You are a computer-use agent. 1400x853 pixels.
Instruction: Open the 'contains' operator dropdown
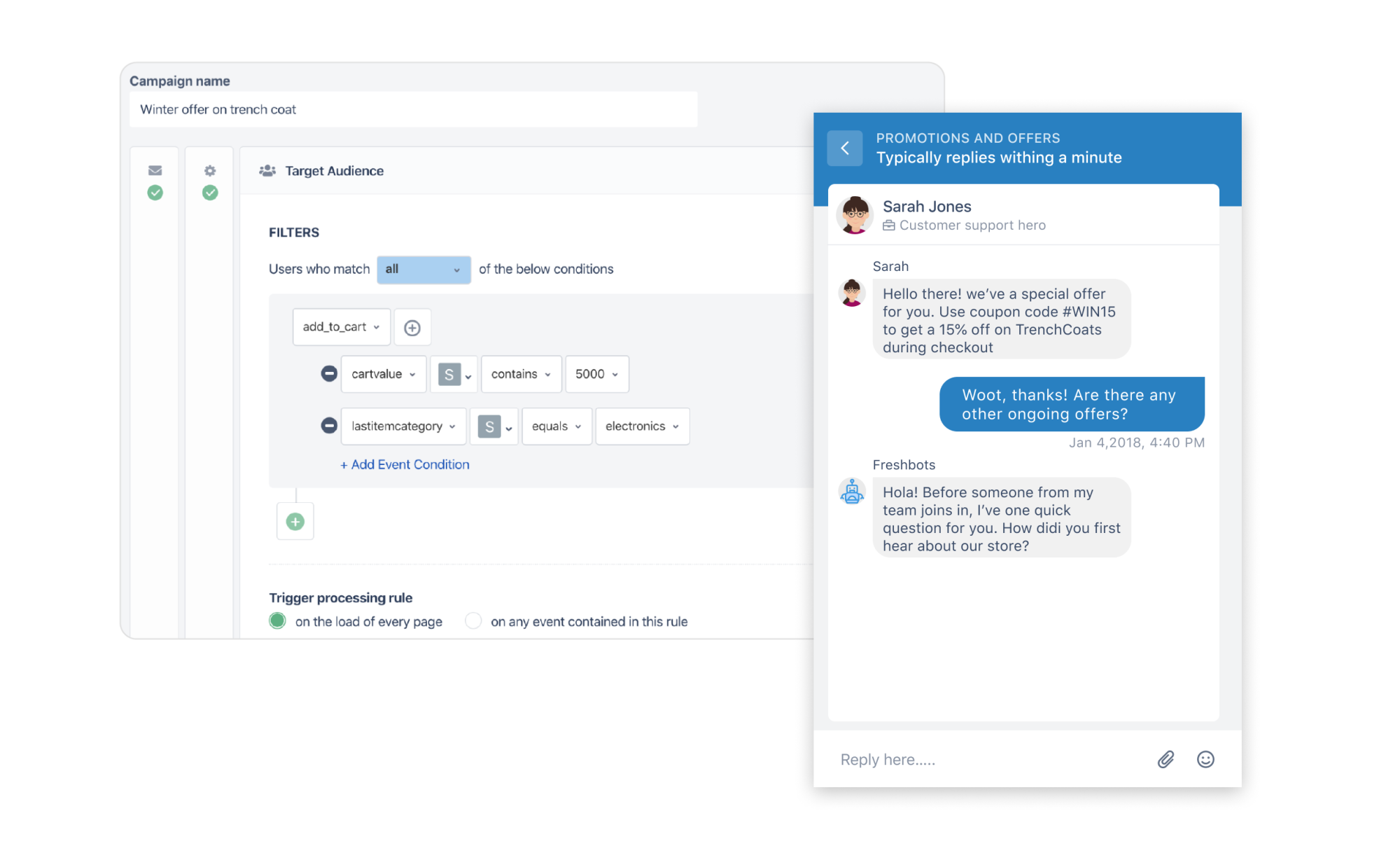point(521,373)
